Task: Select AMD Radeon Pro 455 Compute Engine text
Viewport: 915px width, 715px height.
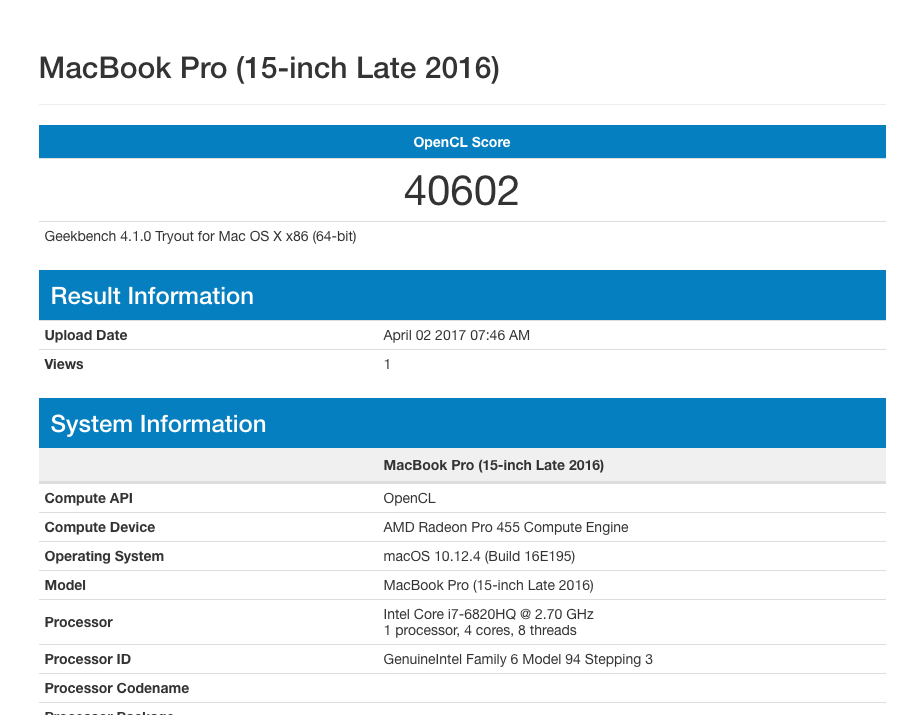Action: tap(506, 527)
